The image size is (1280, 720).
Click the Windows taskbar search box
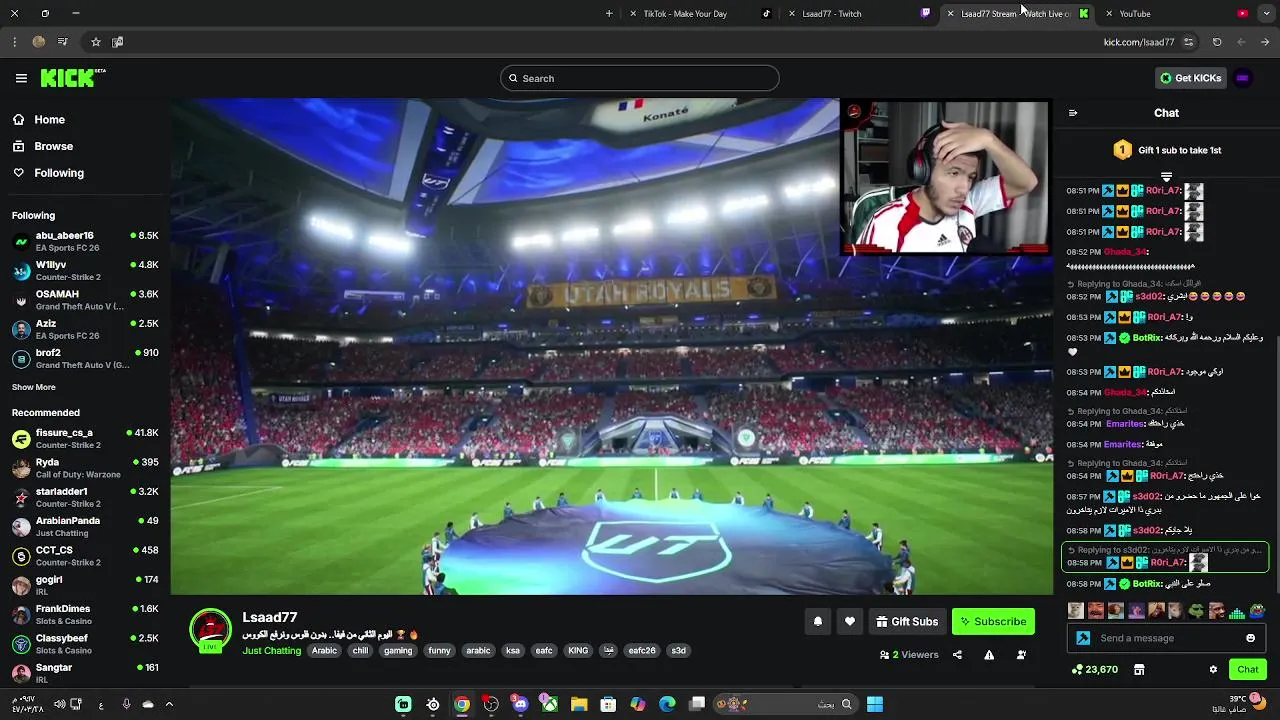pyautogui.click(x=785, y=704)
